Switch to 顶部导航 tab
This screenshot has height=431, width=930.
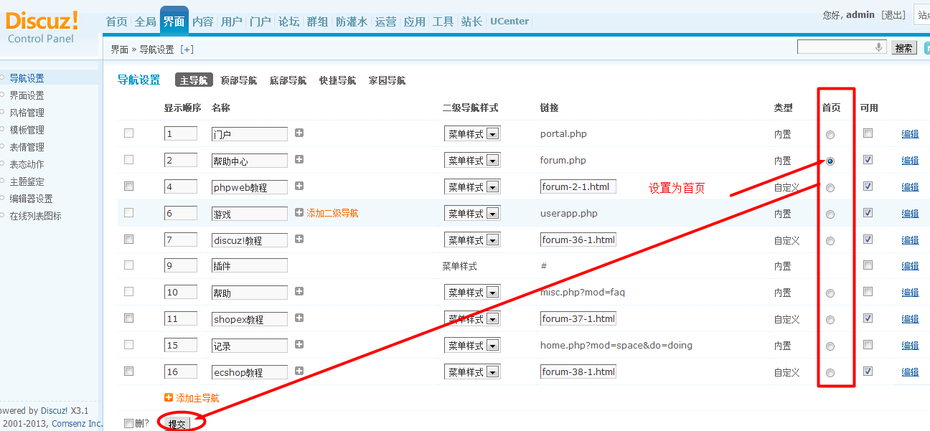tap(238, 81)
